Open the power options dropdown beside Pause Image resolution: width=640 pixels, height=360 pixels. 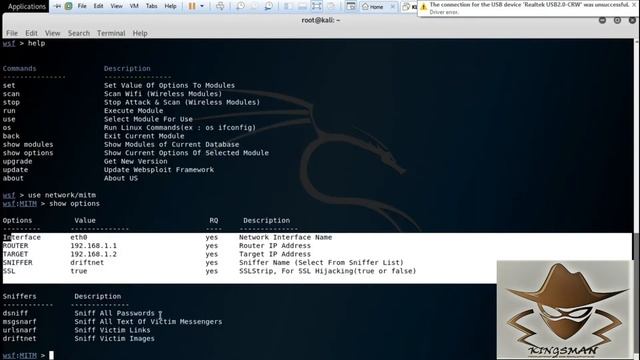click(x=202, y=6)
